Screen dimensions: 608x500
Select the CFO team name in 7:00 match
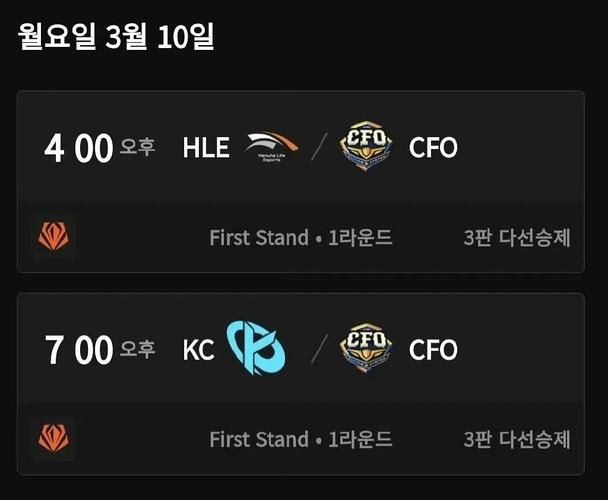click(433, 350)
